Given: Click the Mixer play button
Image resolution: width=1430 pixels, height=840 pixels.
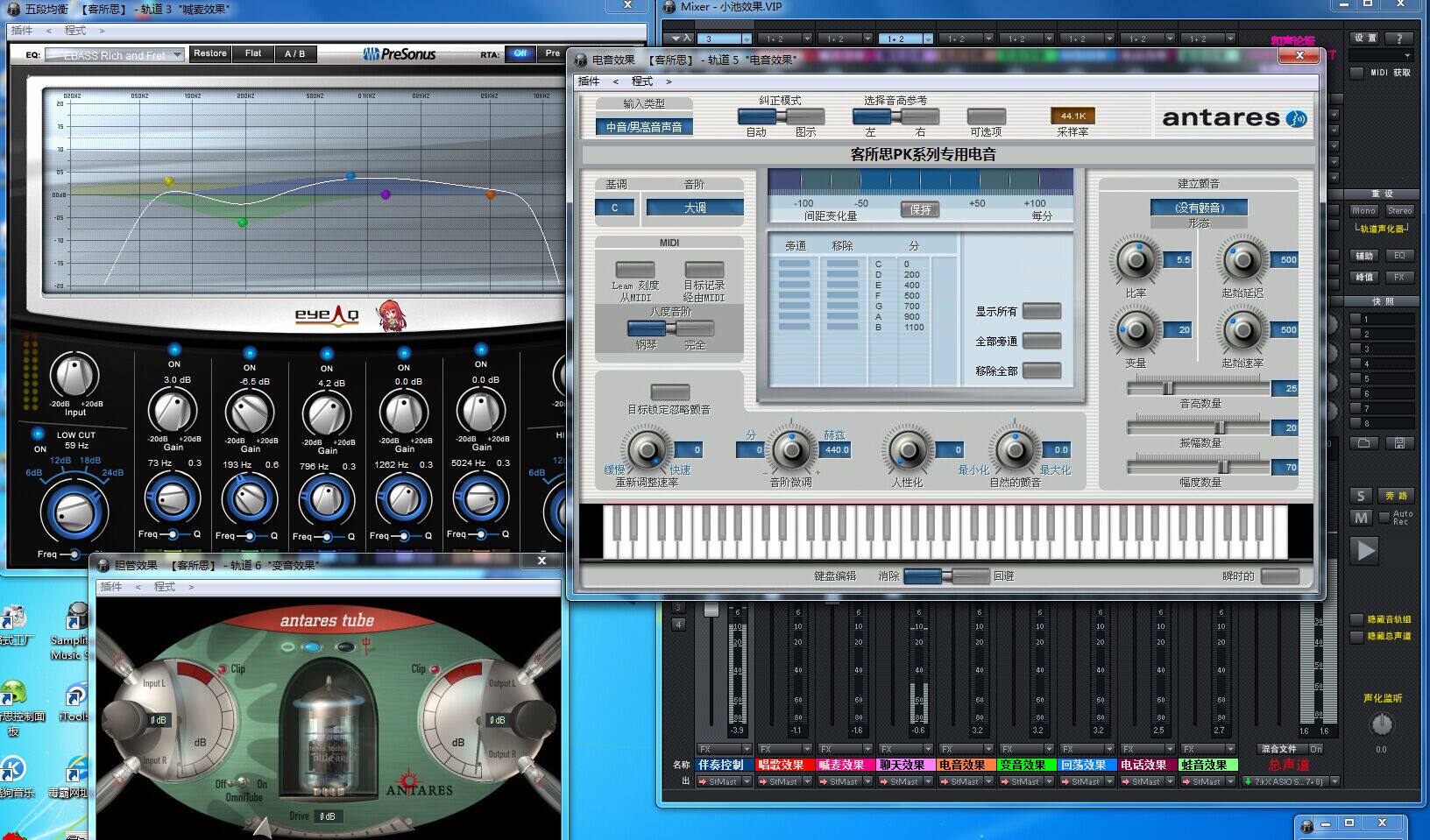Looking at the screenshot, I should click(1365, 550).
